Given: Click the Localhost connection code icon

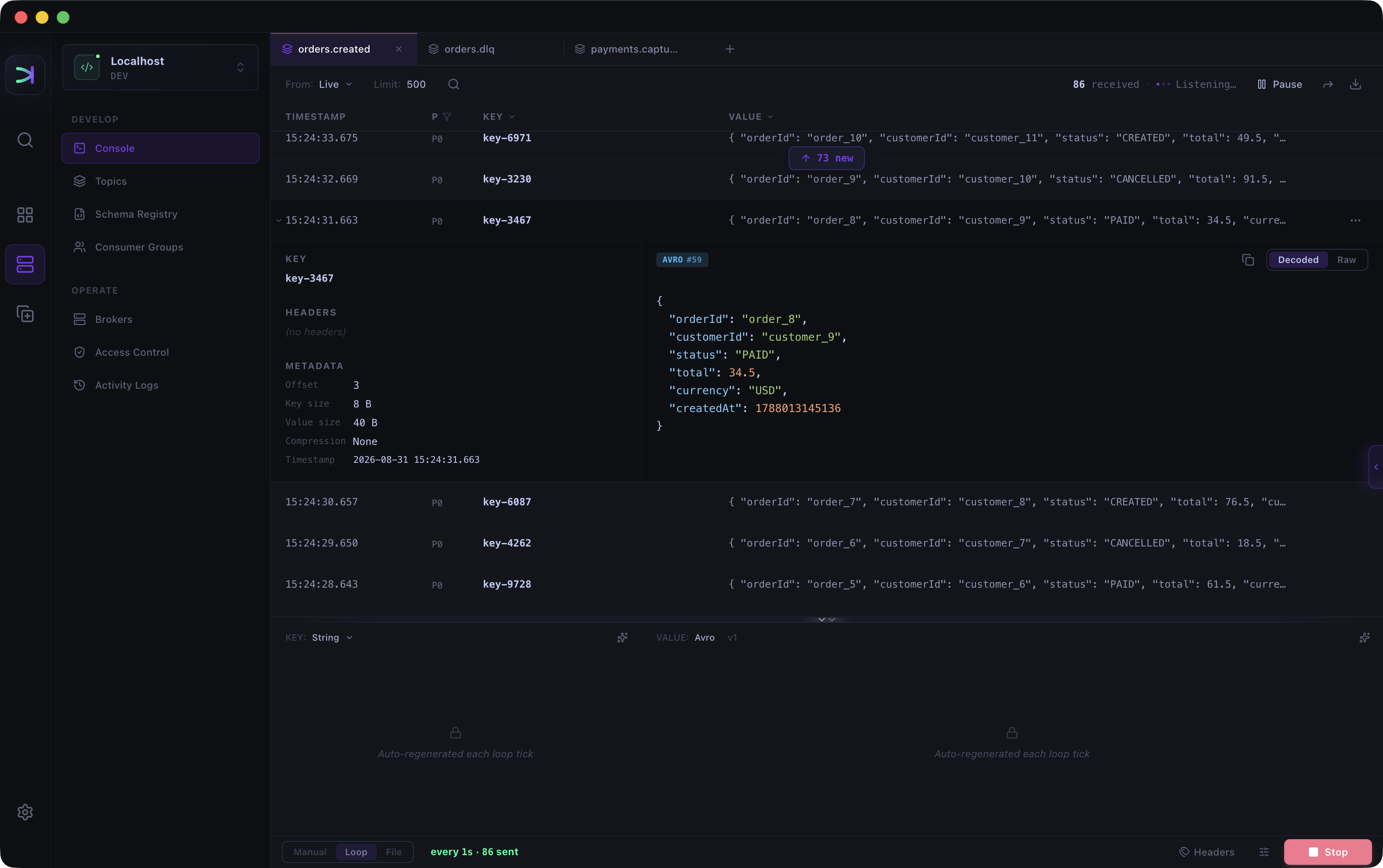Looking at the screenshot, I should [87, 67].
